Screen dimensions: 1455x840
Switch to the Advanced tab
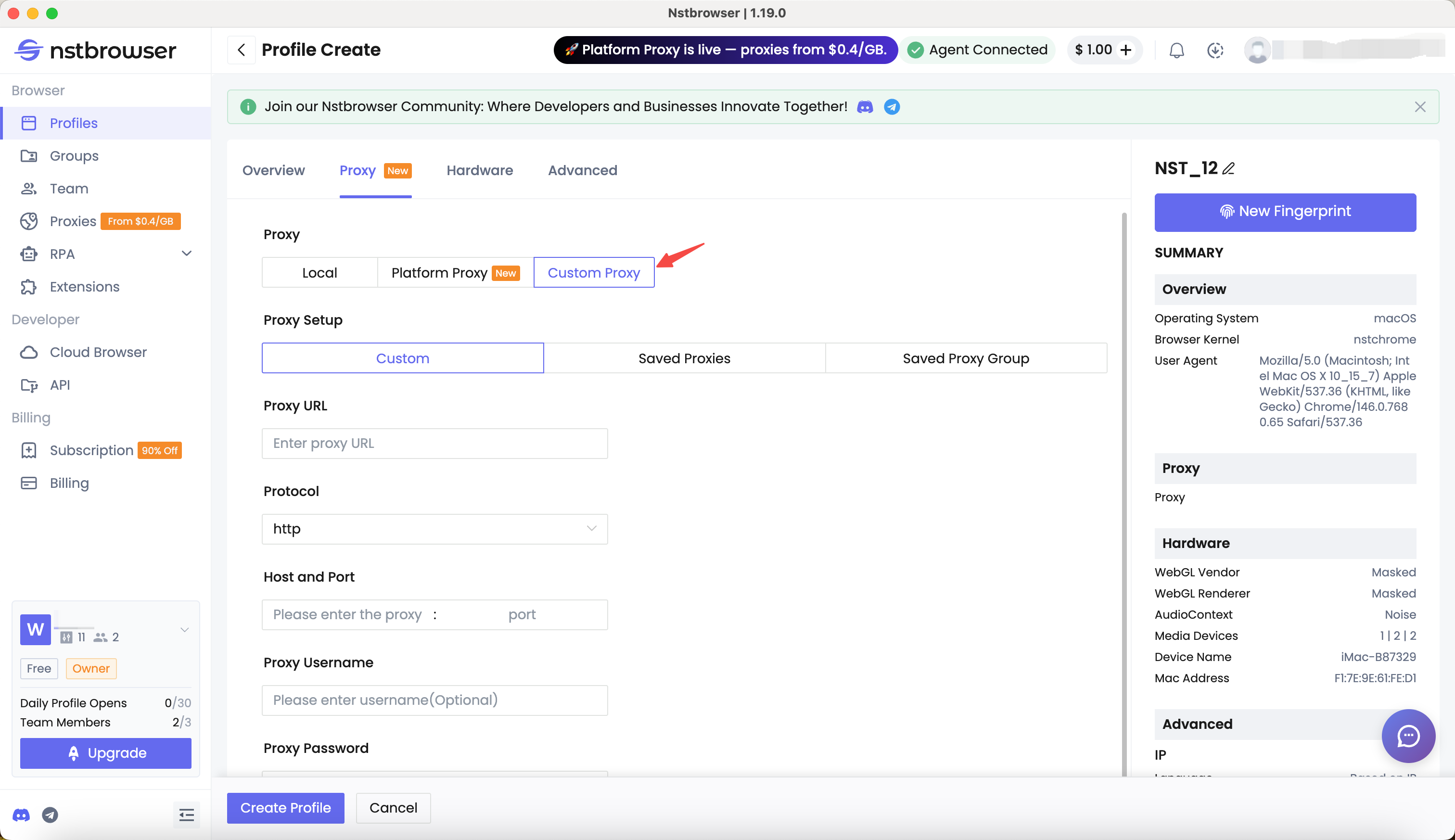coord(582,170)
